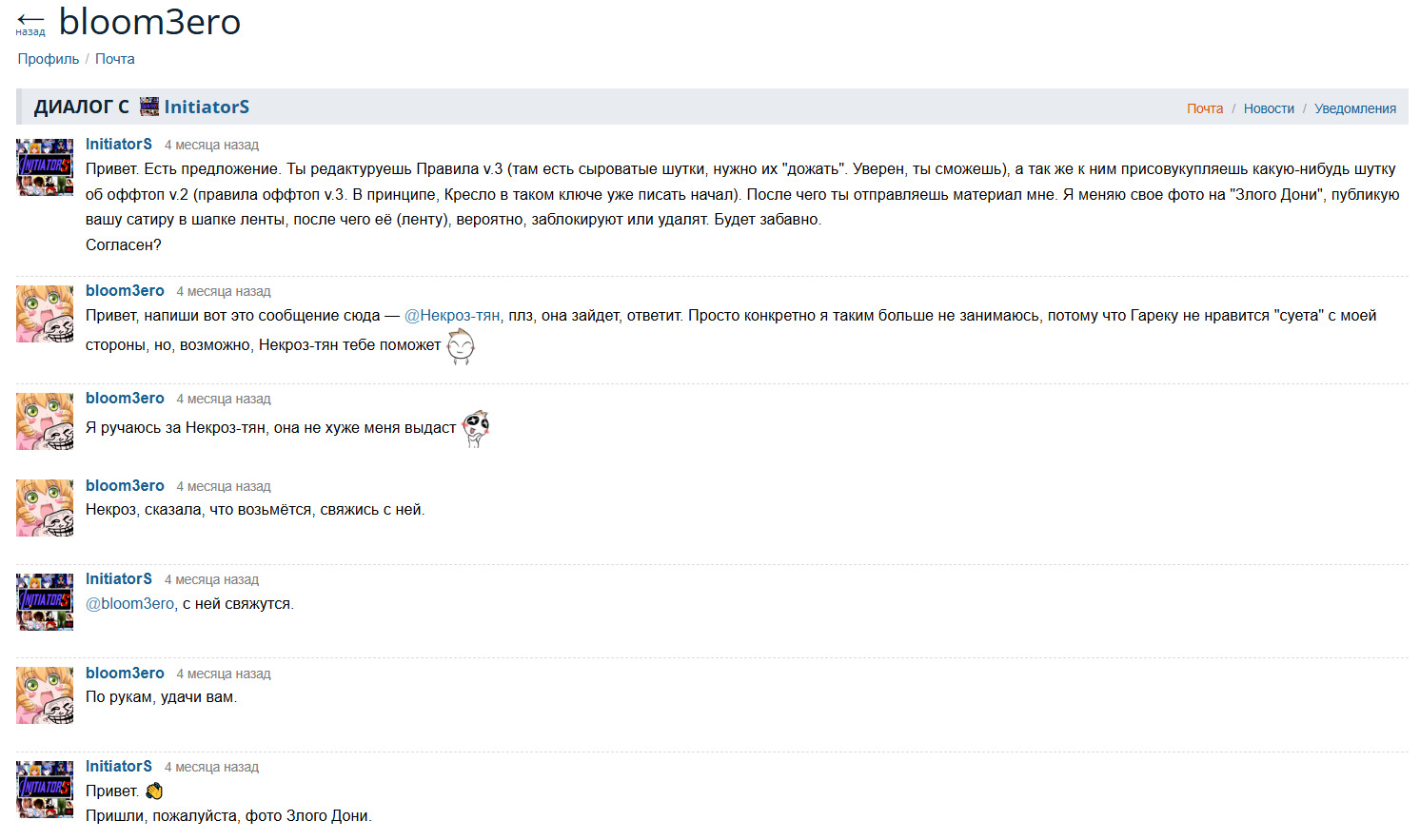Click InitiatorS username on first message

coord(119,145)
